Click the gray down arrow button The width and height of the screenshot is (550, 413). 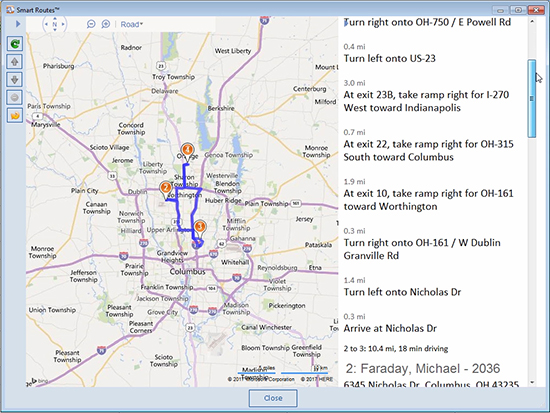tap(15, 80)
